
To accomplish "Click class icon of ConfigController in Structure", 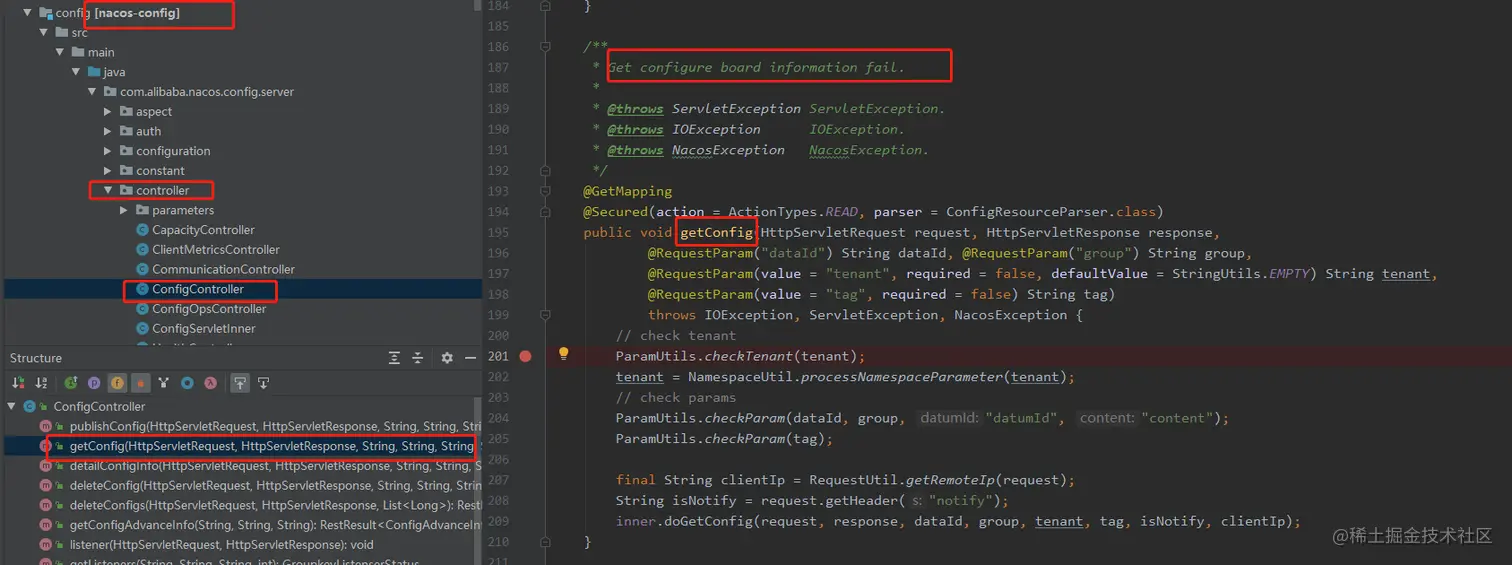I will pyautogui.click(x=29, y=407).
